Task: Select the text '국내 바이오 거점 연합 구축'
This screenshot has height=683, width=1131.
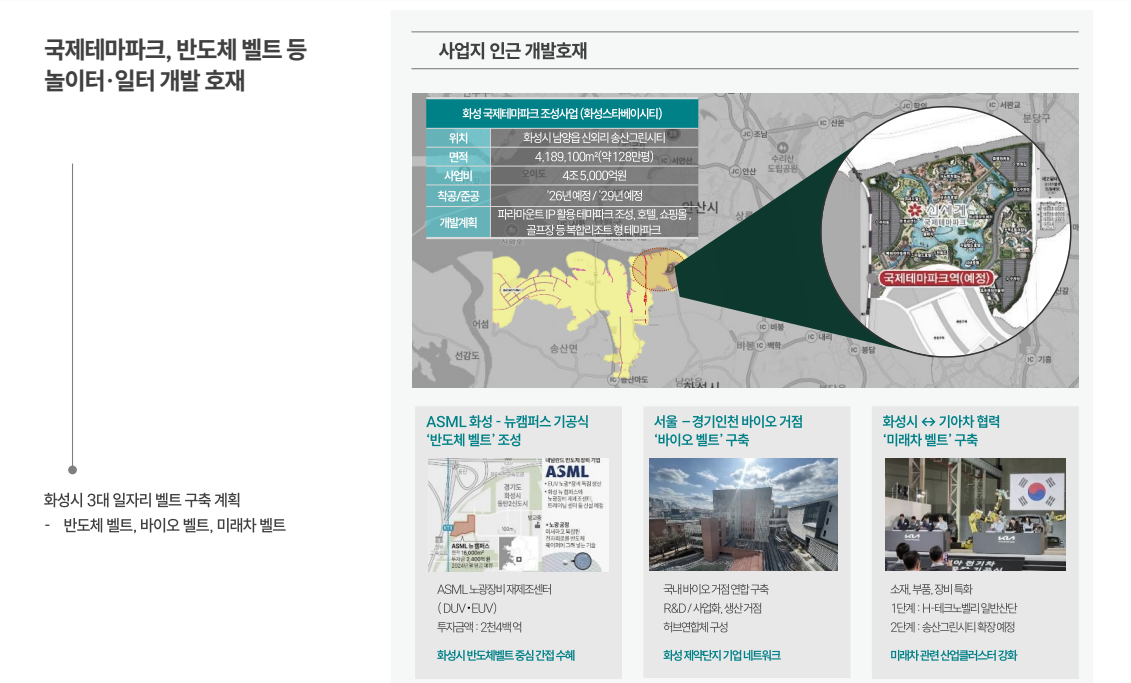Action: [716, 589]
